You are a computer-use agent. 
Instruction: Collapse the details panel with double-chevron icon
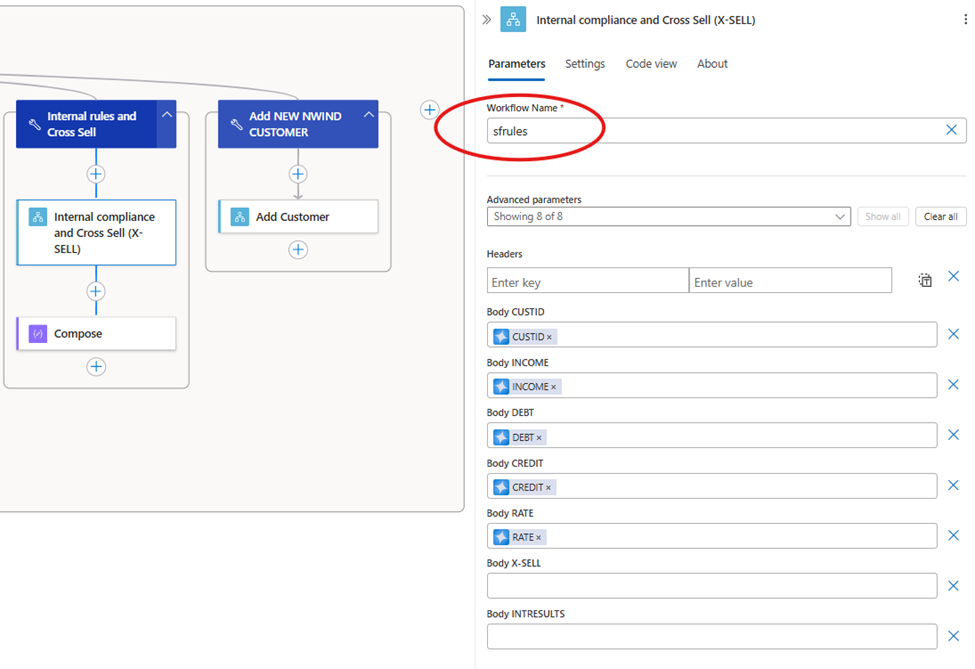tap(486, 20)
